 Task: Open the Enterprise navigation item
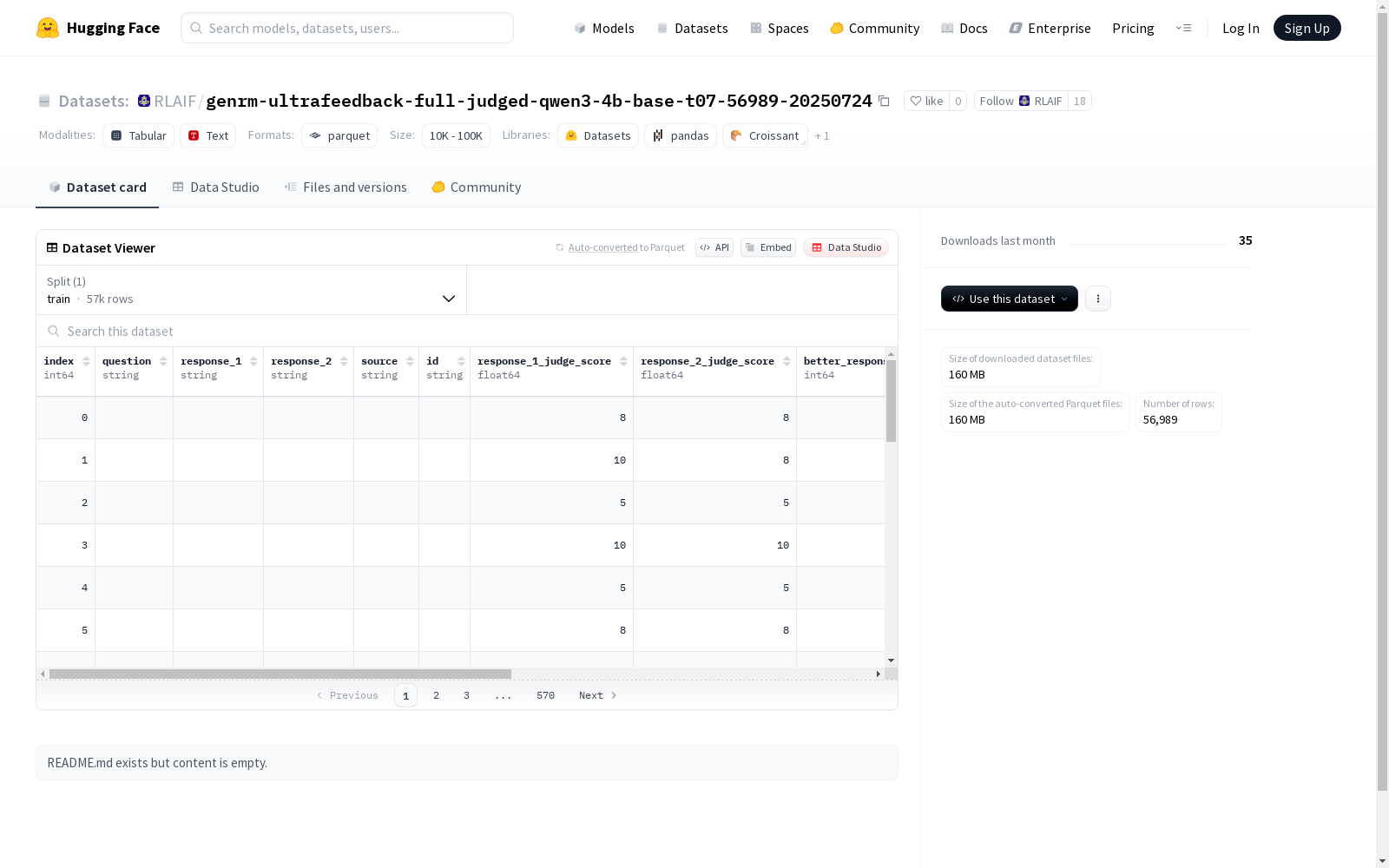click(x=1050, y=28)
